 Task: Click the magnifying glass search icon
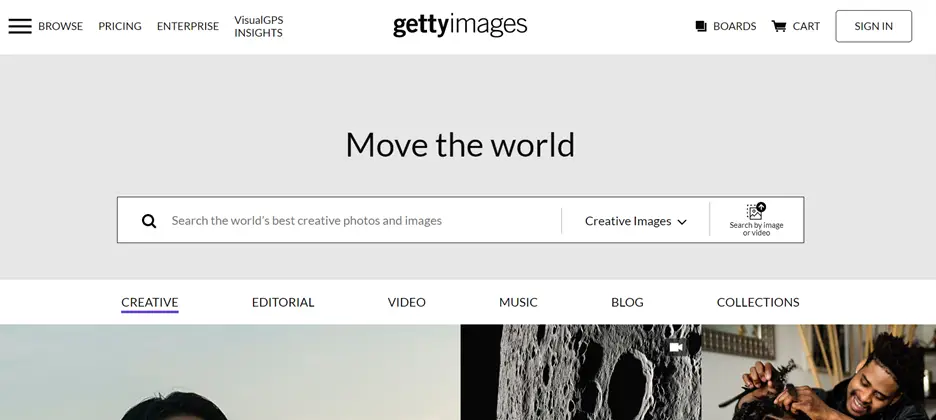tap(149, 221)
